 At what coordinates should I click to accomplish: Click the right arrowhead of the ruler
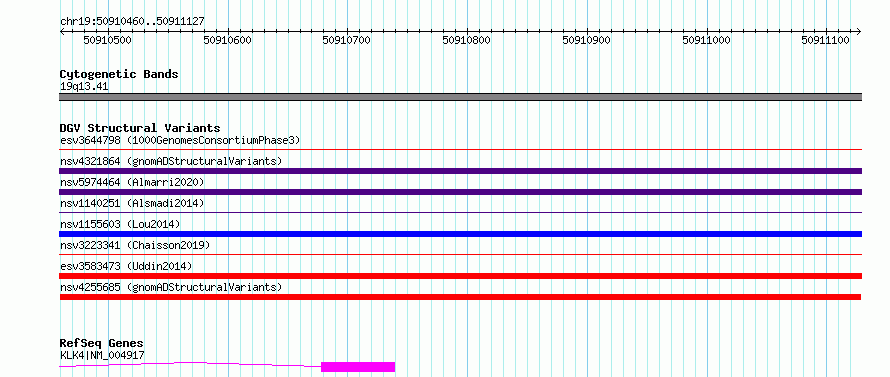point(859,31)
